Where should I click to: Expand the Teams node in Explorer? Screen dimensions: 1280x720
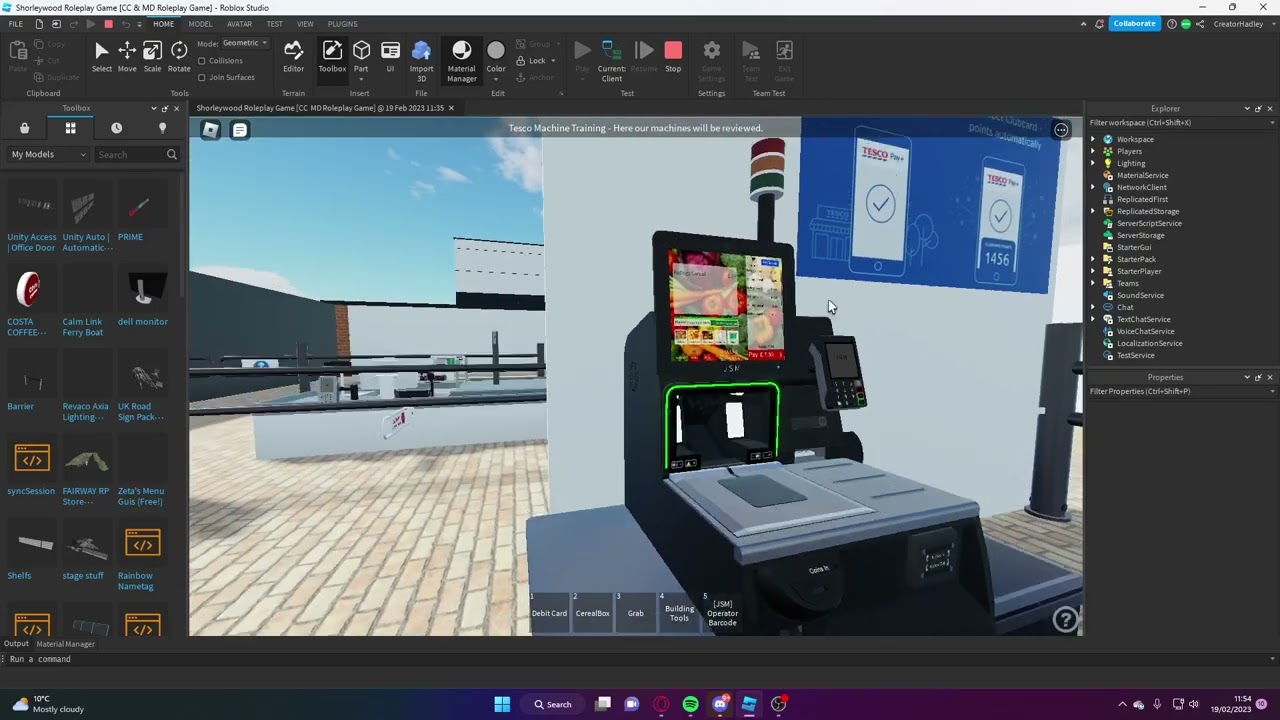coord(1092,283)
